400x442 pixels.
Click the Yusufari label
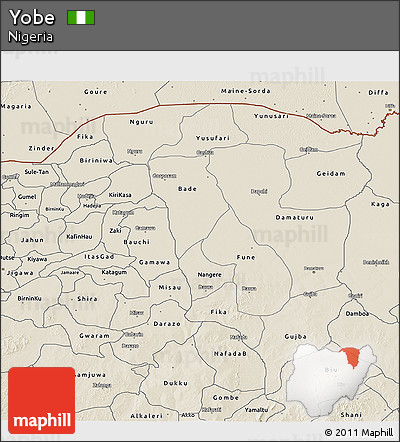[213, 138]
